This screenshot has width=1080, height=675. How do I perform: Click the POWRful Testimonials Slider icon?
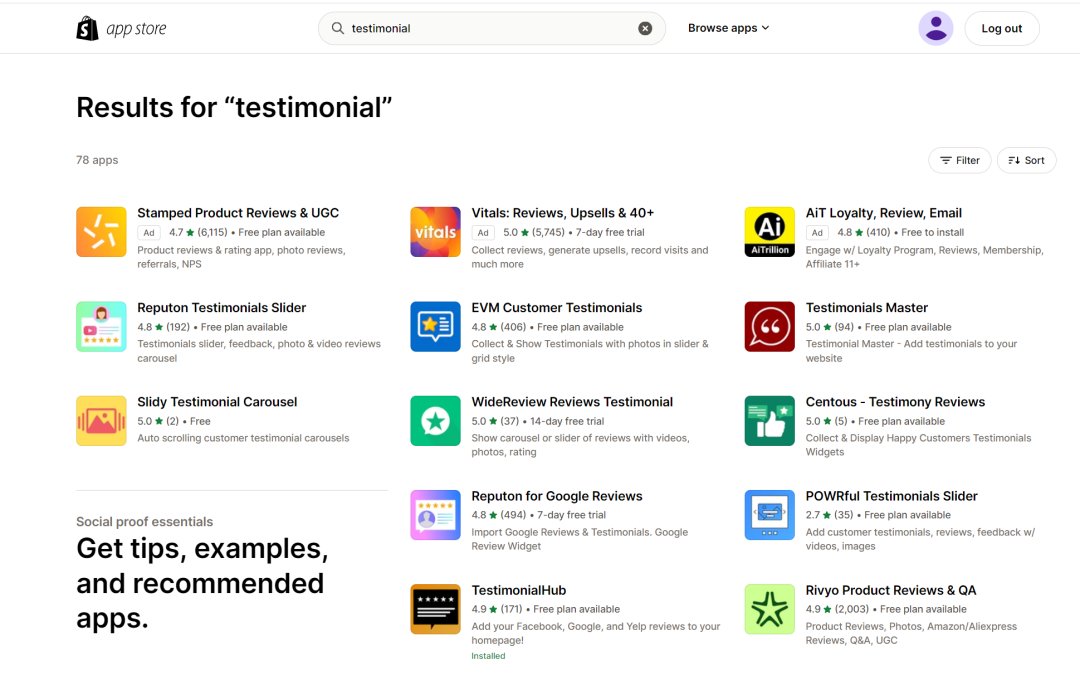(x=769, y=515)
